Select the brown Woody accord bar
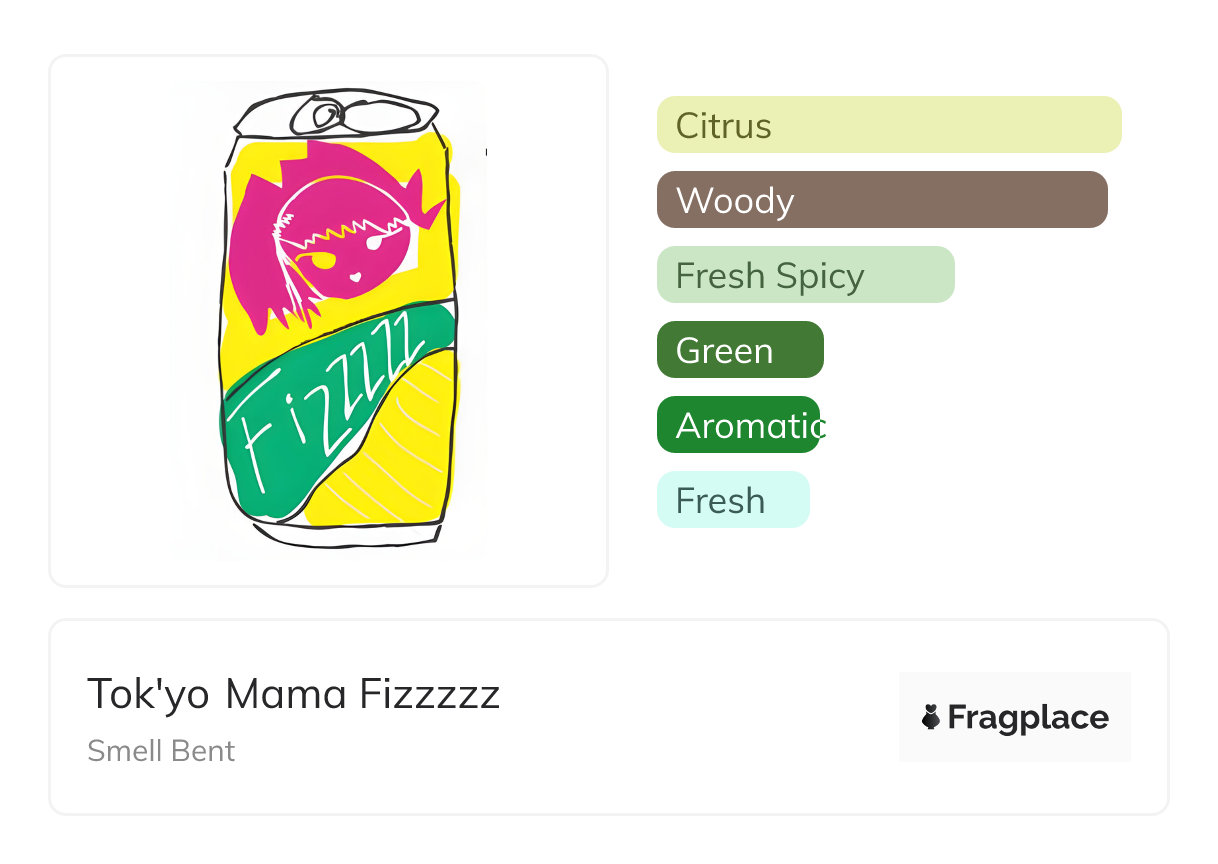1218x864 pixels. pyautogui.click(x=881, y=200)
